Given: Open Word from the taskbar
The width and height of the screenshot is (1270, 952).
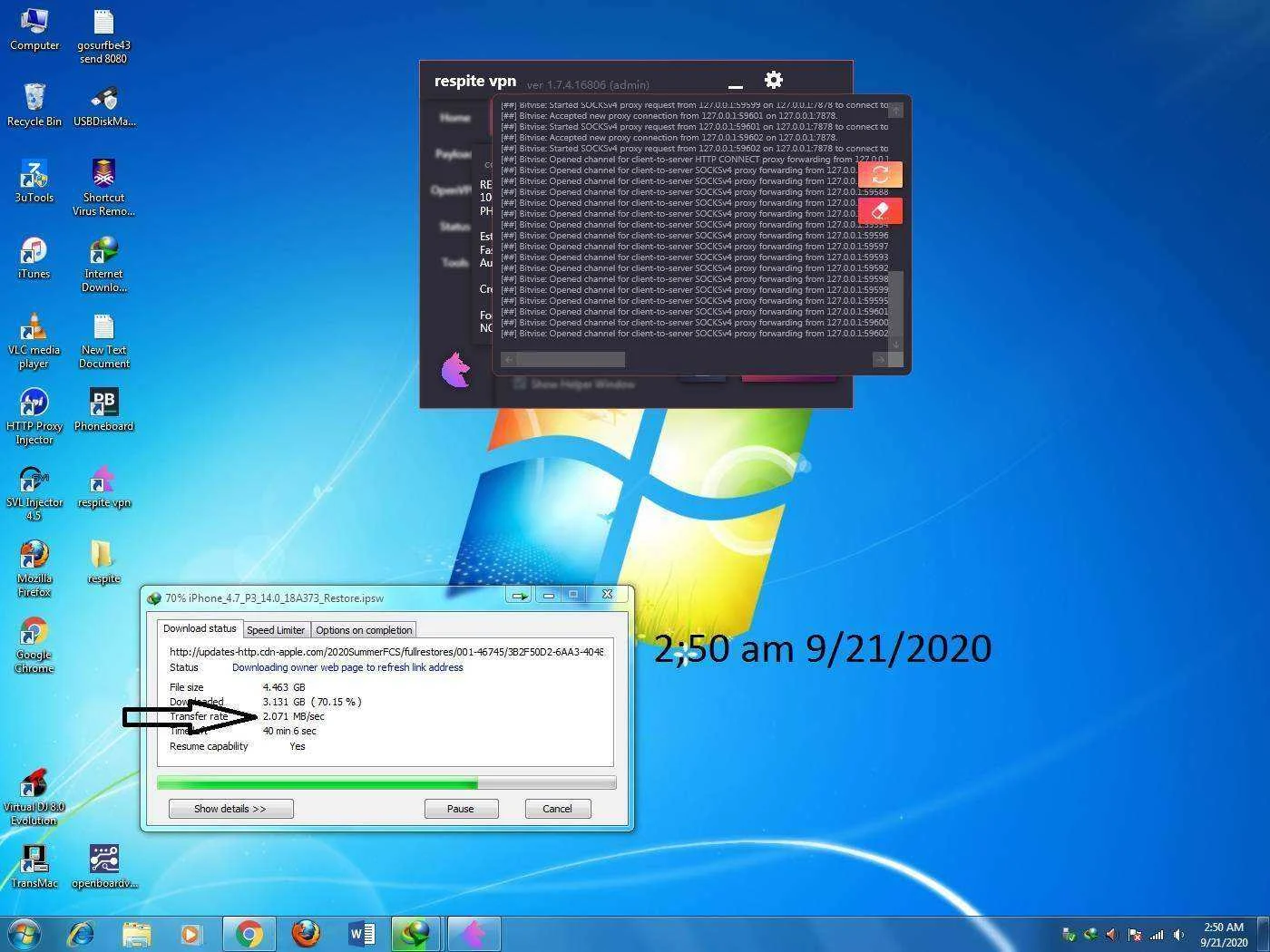Looking at the screenshot, I should 361,933.
